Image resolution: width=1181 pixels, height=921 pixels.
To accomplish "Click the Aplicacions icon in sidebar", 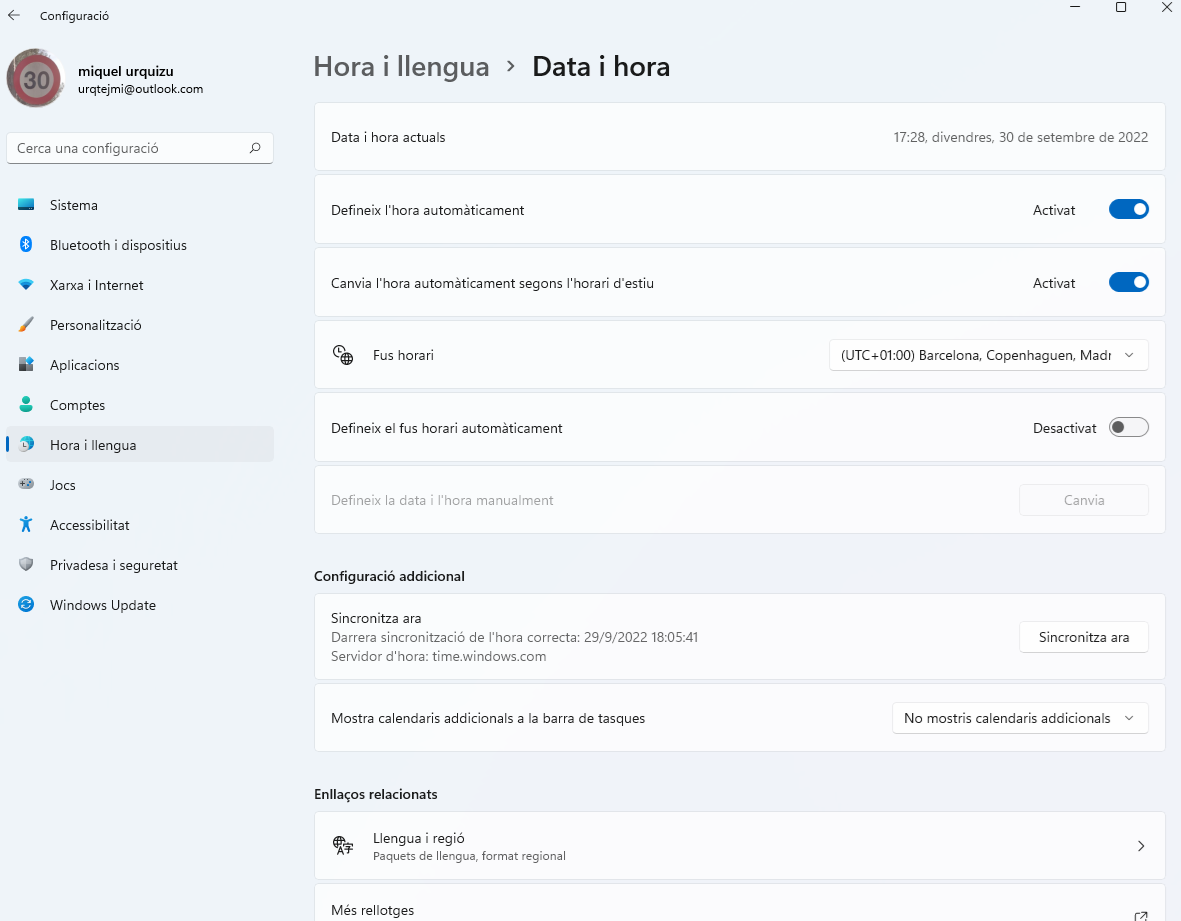I will click(x=27, y=365).
